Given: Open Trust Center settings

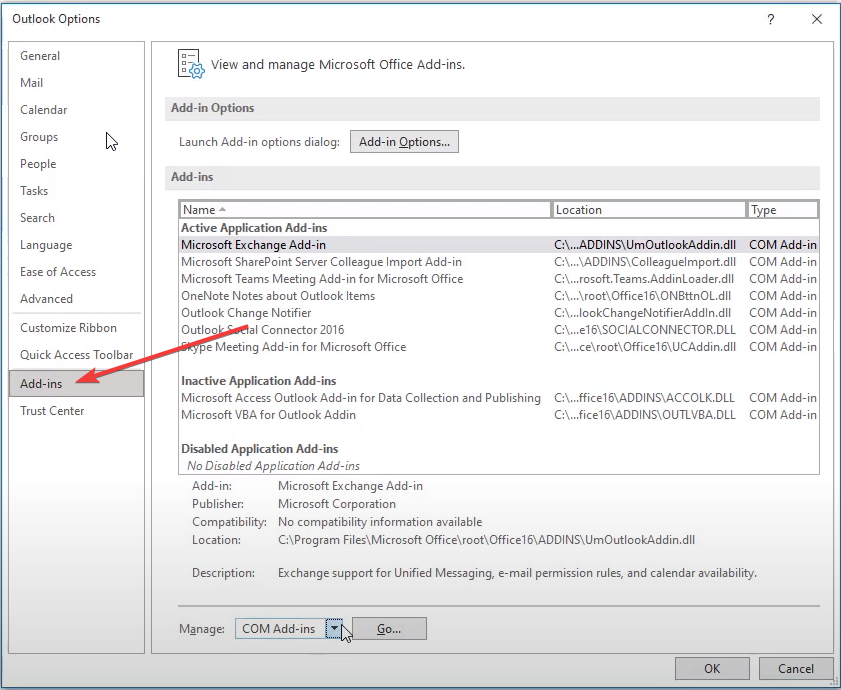Looking at the screenshot, I should [x=76, y=411].
